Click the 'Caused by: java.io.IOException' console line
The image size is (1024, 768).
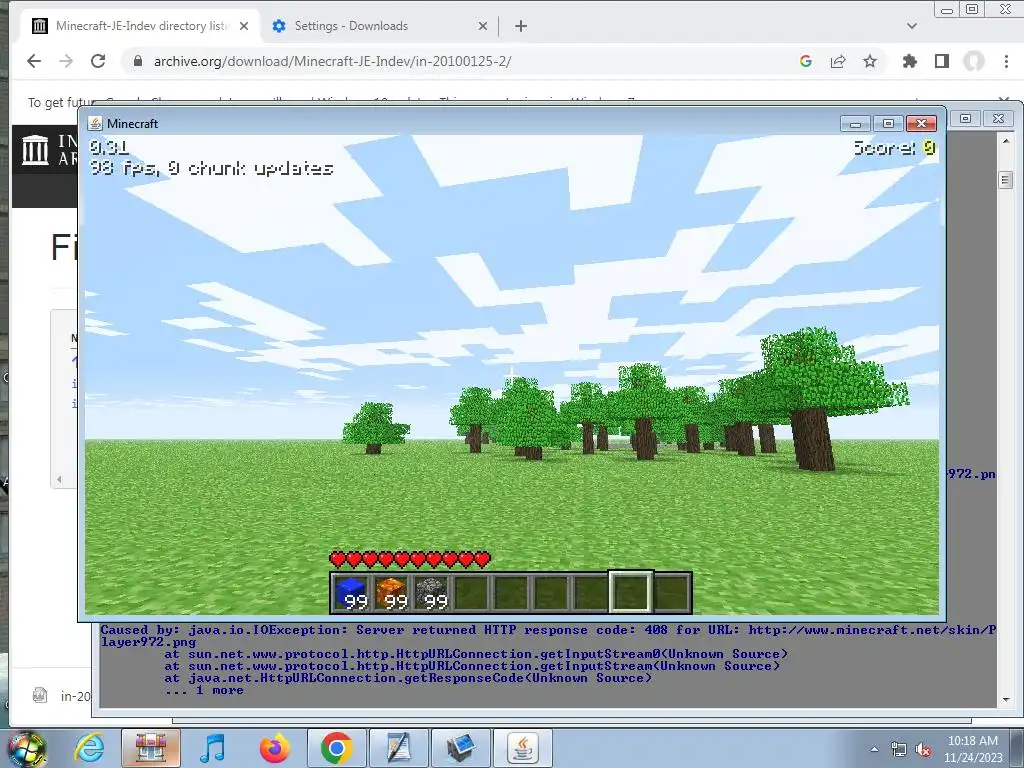pyautogui.click(x=547, y=635)
